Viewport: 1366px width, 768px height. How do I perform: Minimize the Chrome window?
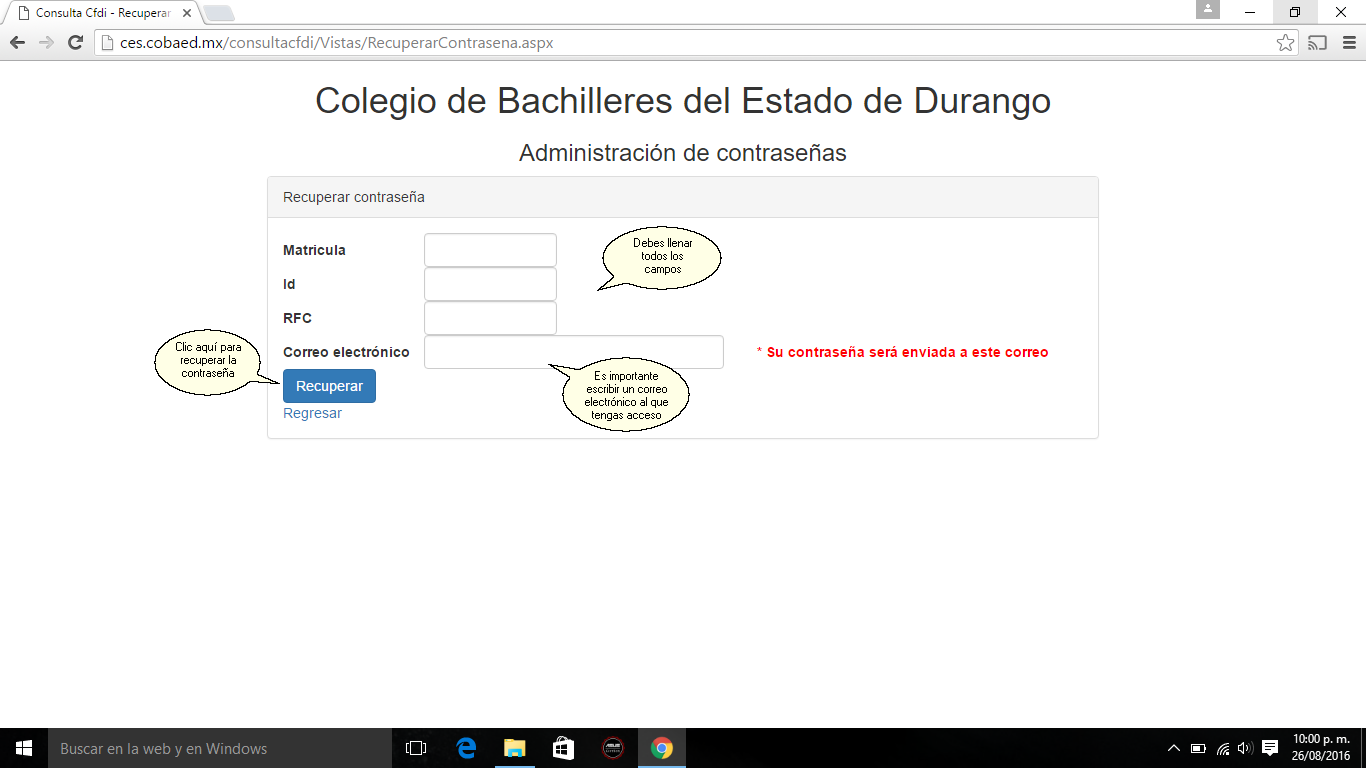(1251, 12)
